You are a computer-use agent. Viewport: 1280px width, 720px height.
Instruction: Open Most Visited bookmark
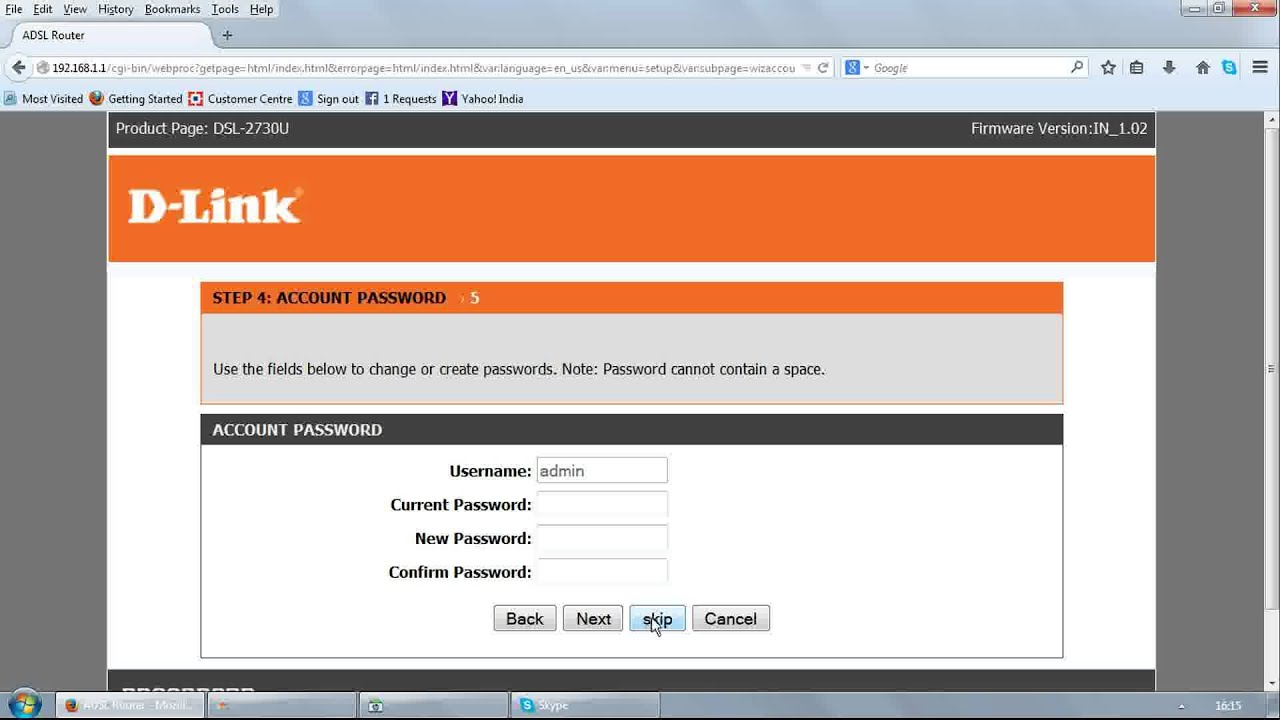(x=44, y=99)
